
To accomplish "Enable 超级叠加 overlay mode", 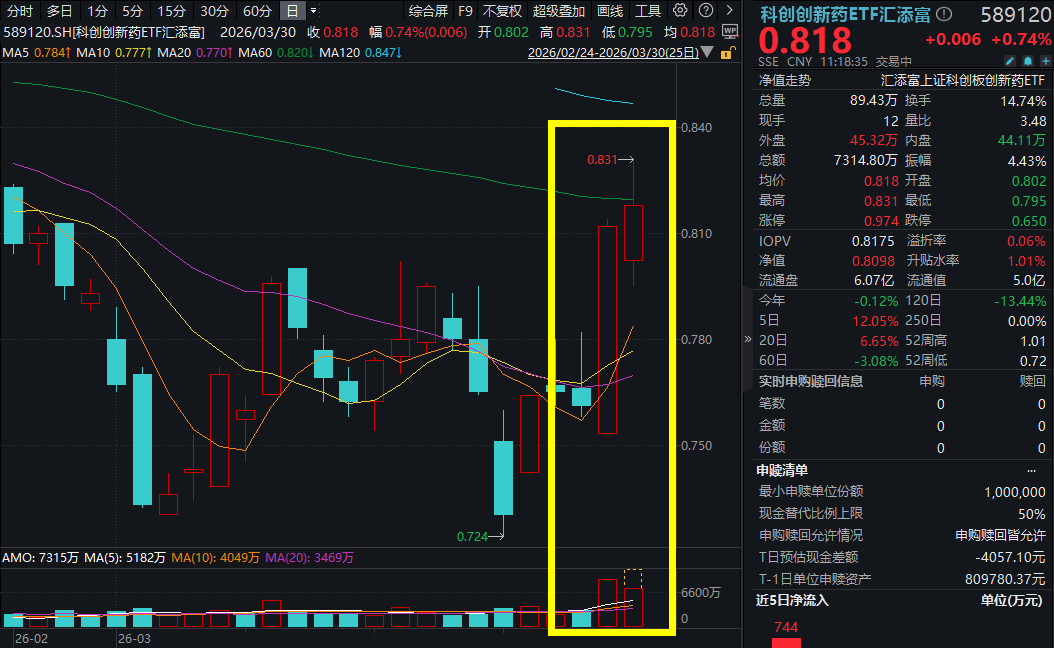I will pyautogui.click(x=558, y=11).
